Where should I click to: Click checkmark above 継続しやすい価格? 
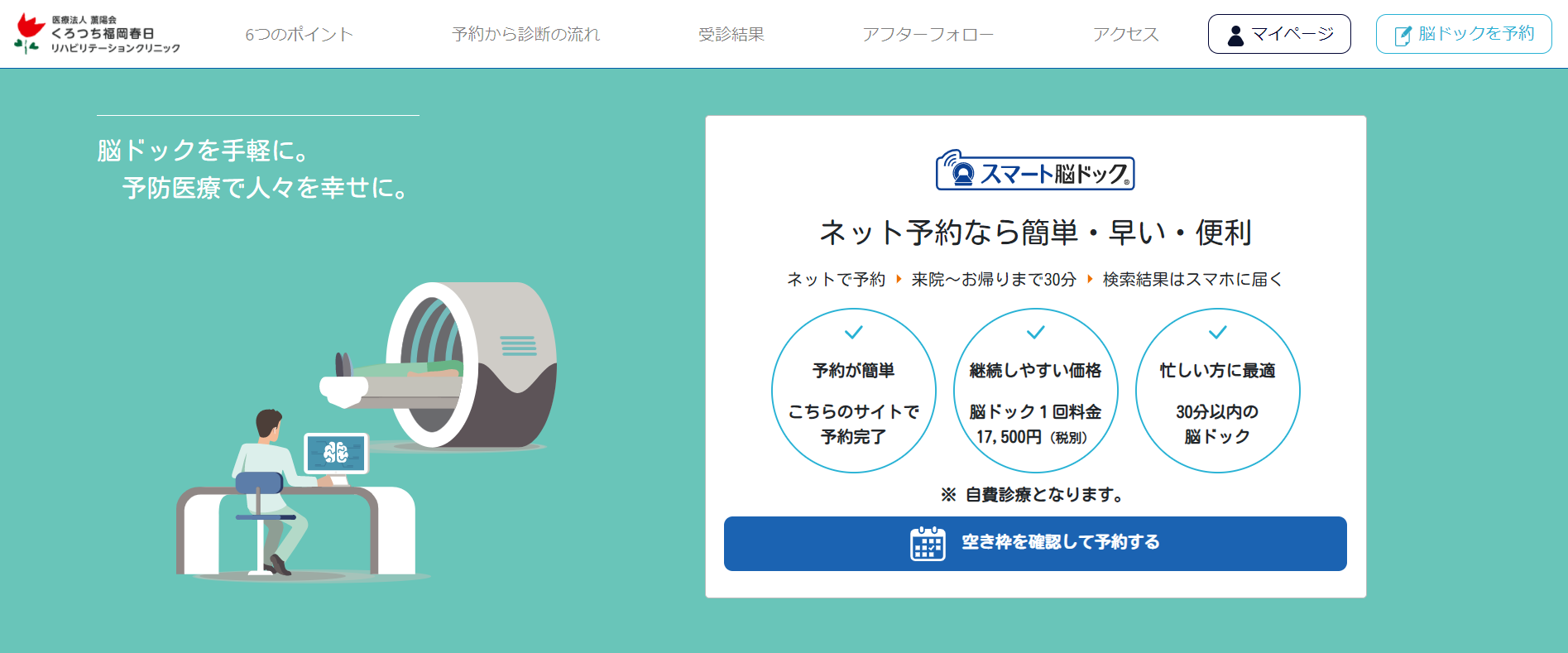(x=1035, y=333)
